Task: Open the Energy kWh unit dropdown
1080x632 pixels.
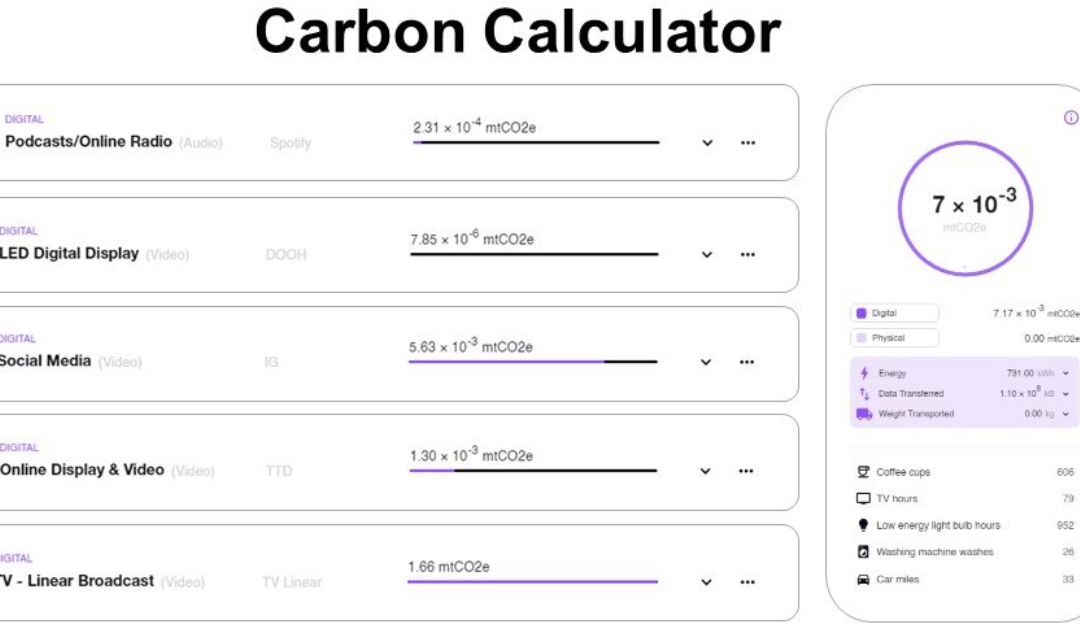Action: click(x=1066, y=373)
